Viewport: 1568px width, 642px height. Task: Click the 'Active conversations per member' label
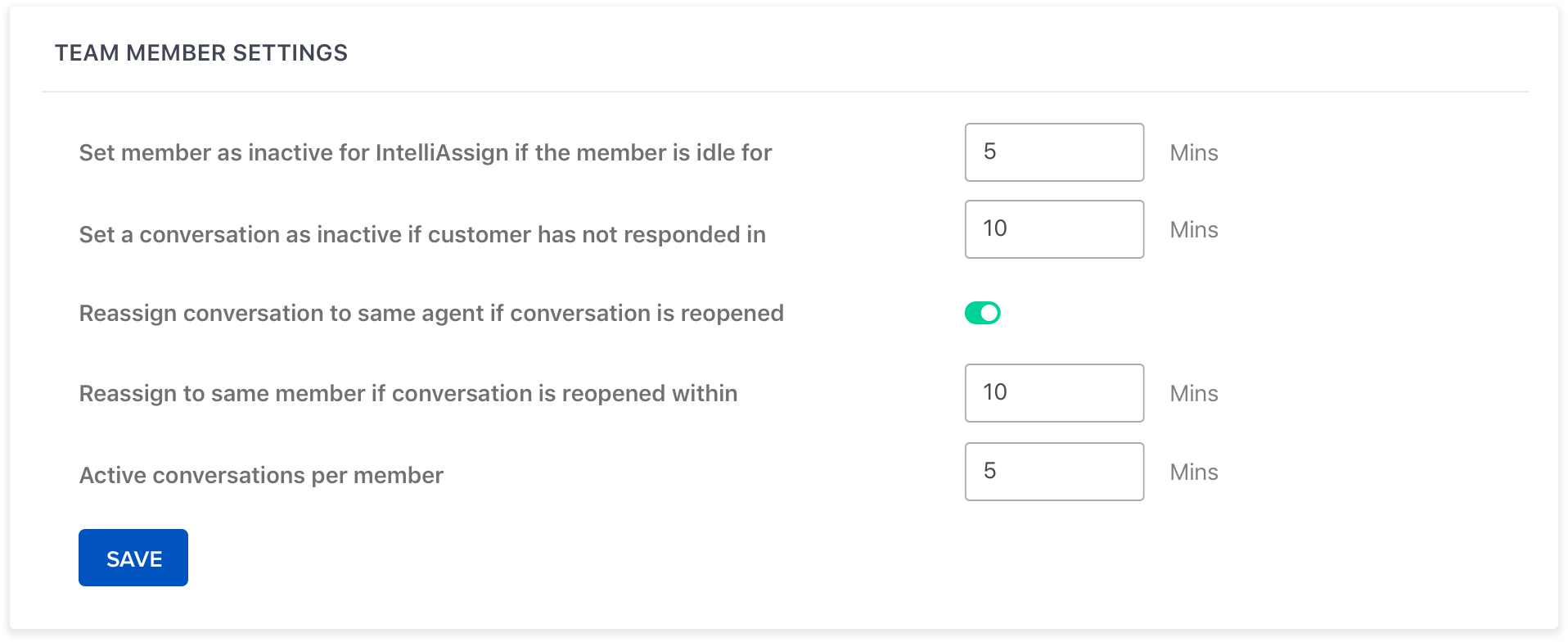click(x=261, y=476)
